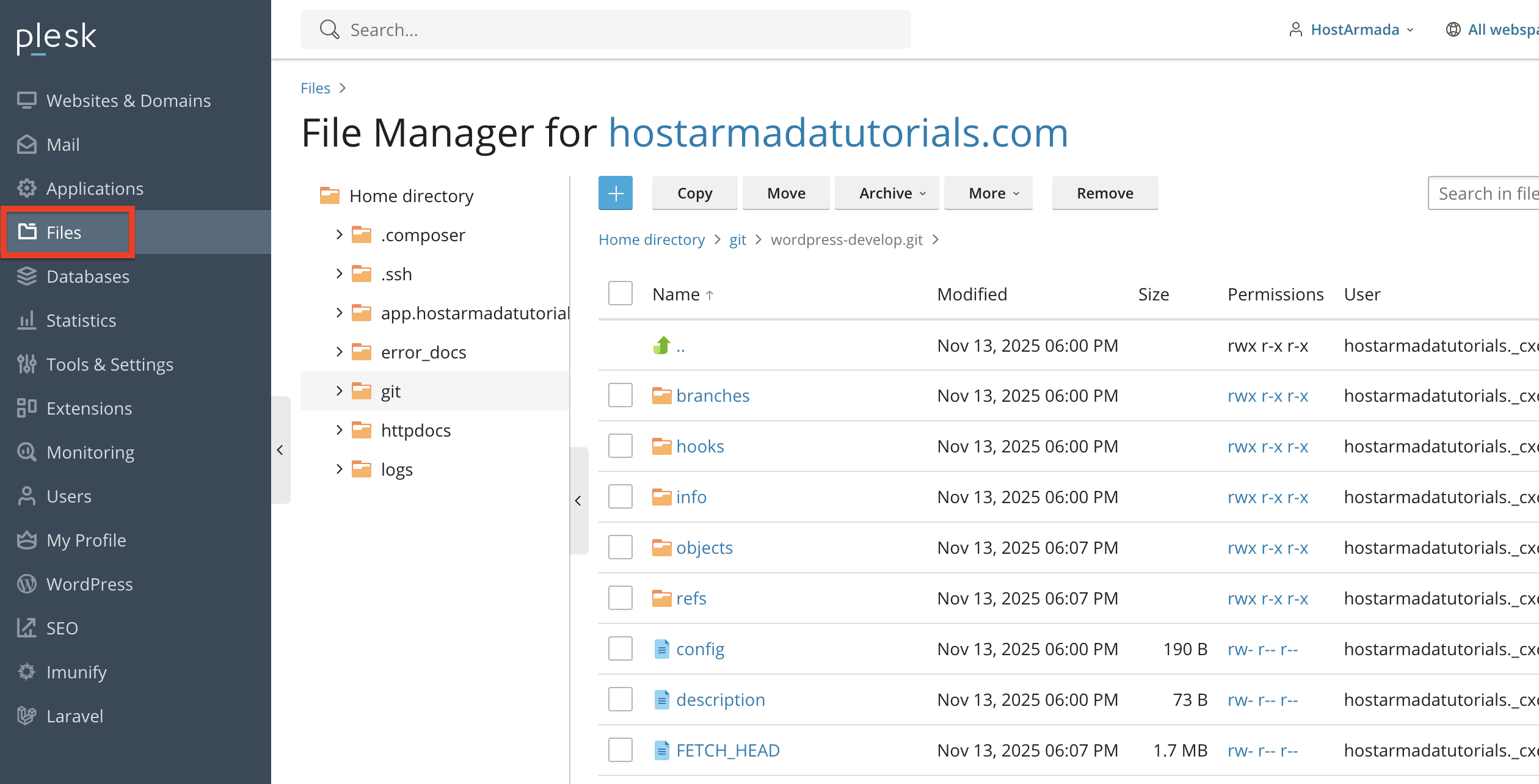Click the Extensions blocks icon

coord(27,408)
